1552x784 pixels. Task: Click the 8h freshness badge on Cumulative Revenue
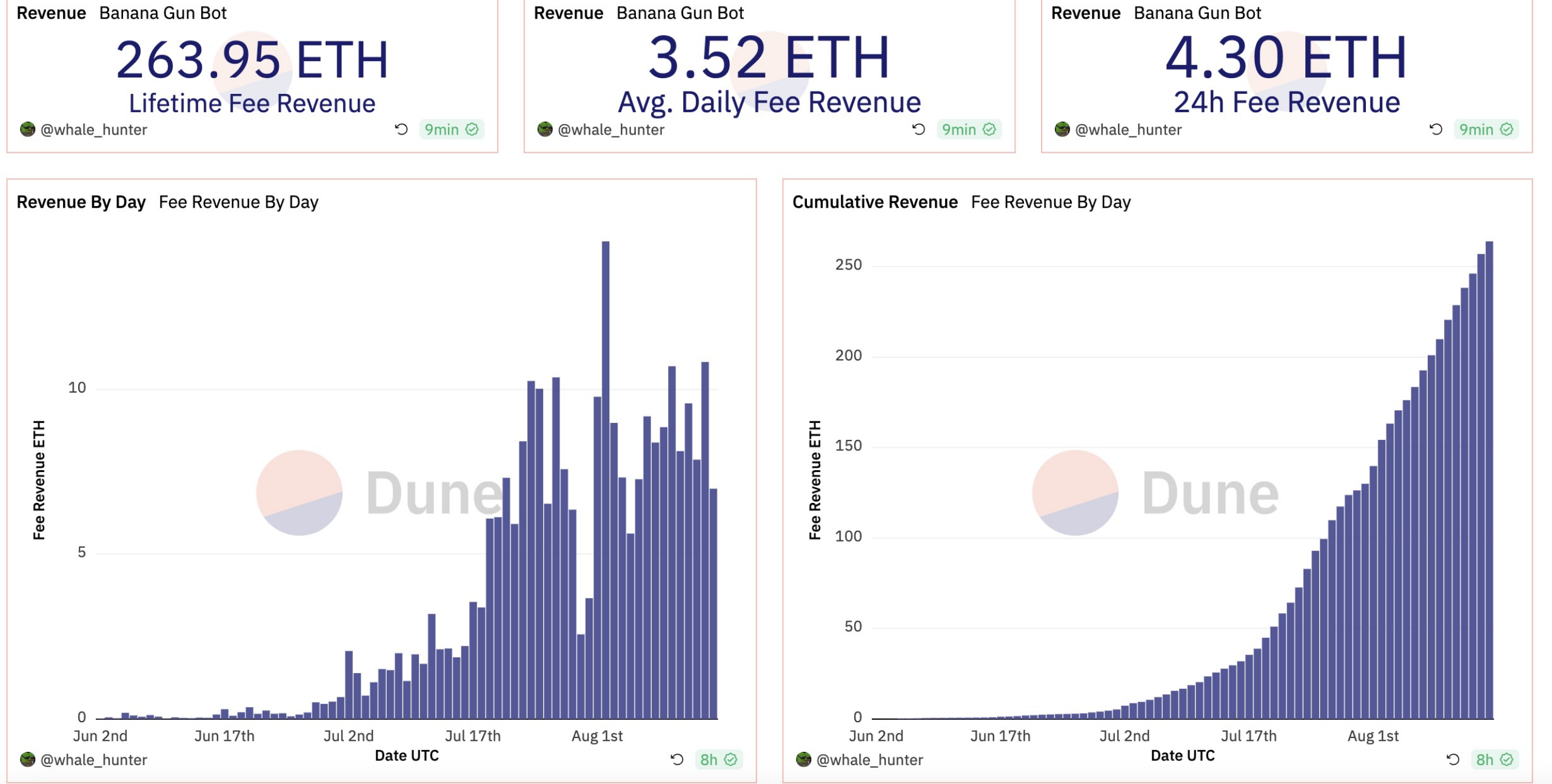tap(1494, 760)
